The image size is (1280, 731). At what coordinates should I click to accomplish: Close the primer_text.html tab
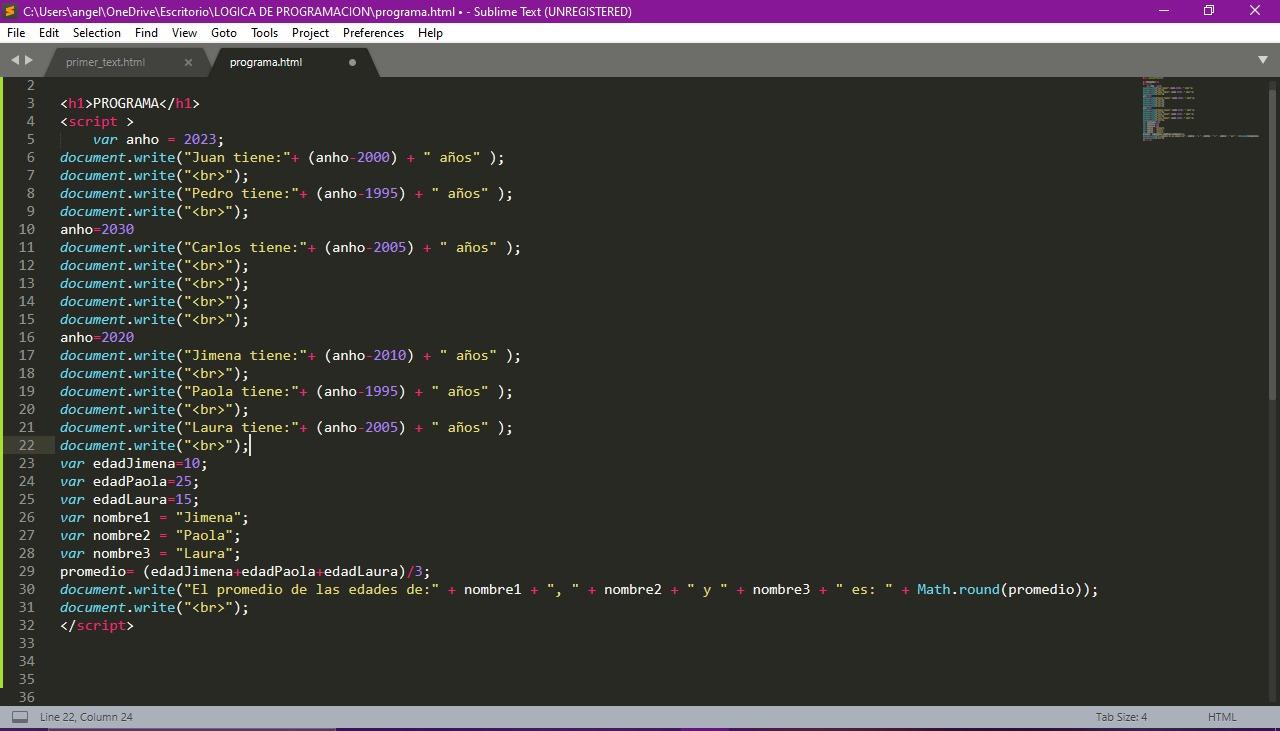188,62
